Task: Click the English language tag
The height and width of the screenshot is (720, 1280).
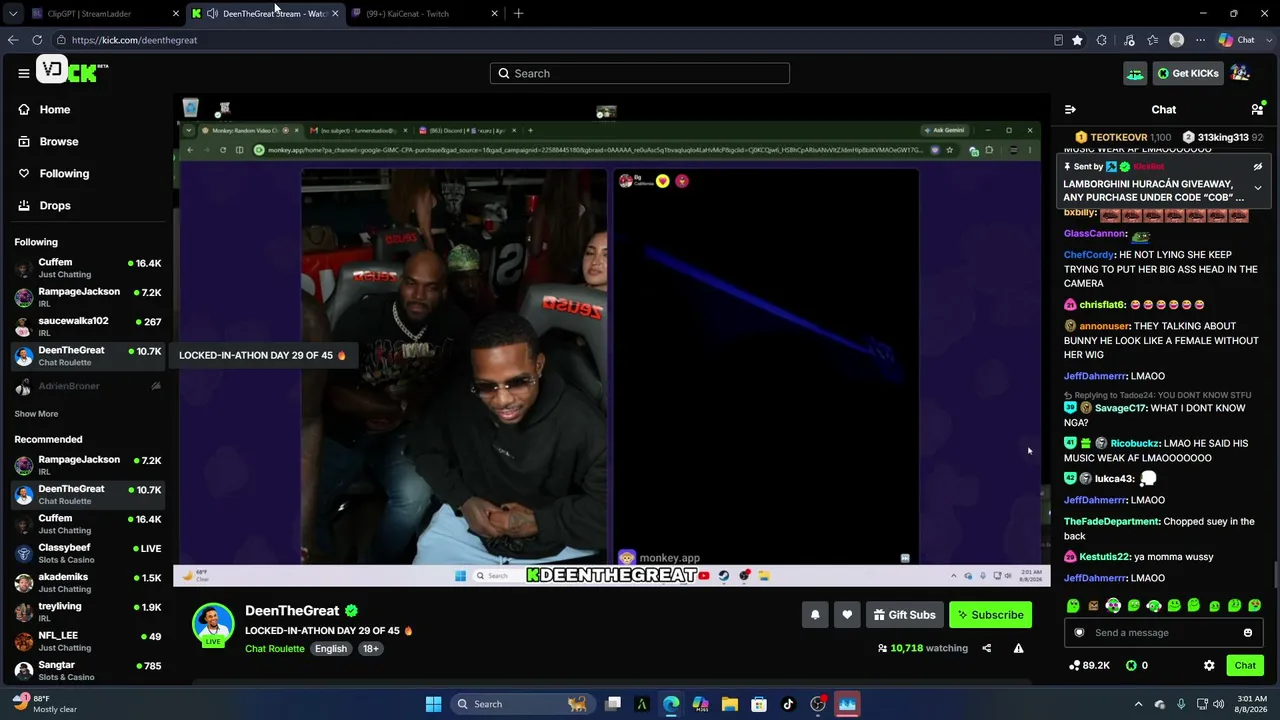Action: coord(331,649)
